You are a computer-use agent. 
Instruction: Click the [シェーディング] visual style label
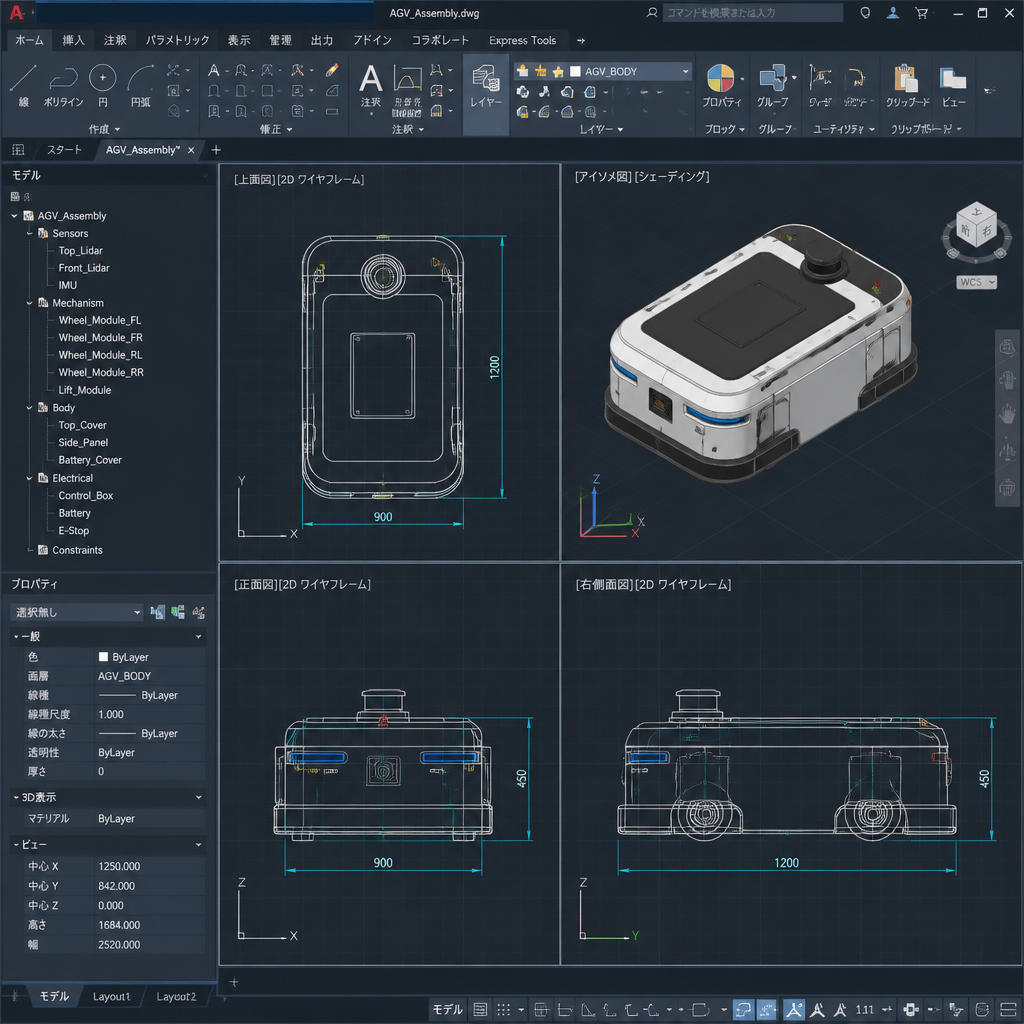pyautogui.click(x=673, y=177)
